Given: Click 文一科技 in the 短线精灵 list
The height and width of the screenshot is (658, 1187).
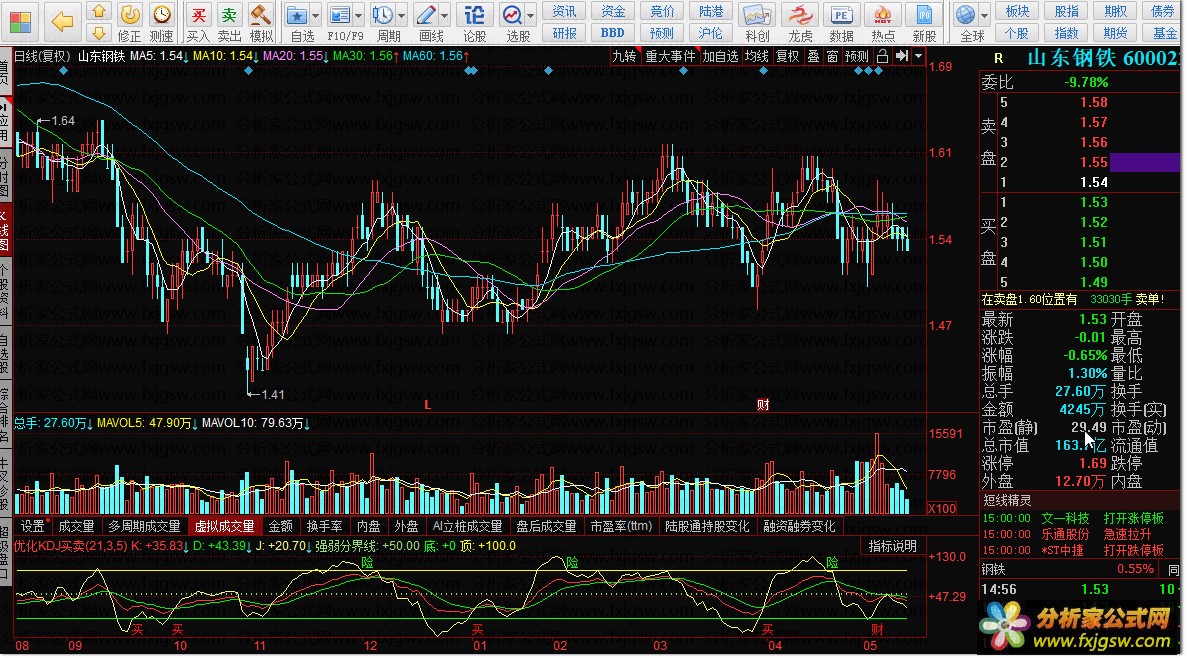Looking at the screenshot, I should [x=1065, y=519].
